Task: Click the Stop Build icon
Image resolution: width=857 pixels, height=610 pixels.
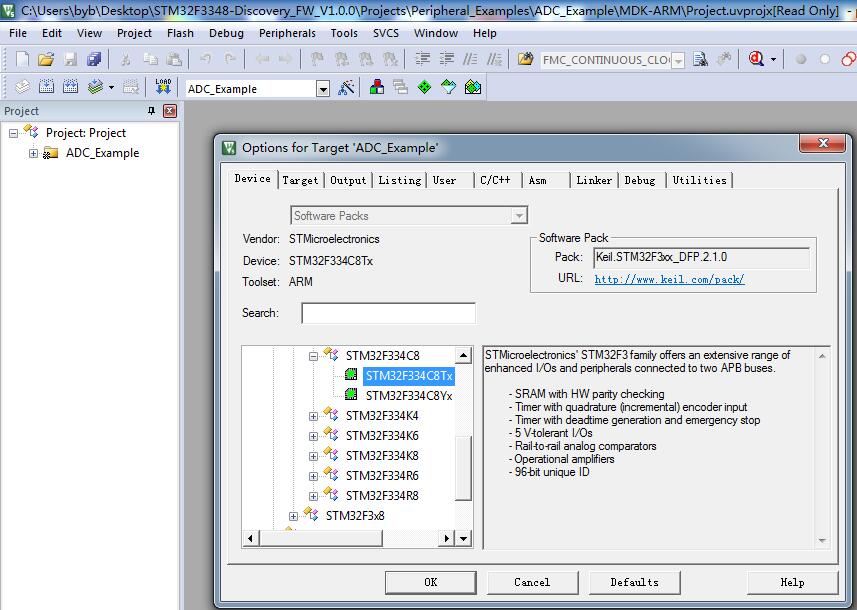Action: [x=131, y=87]
